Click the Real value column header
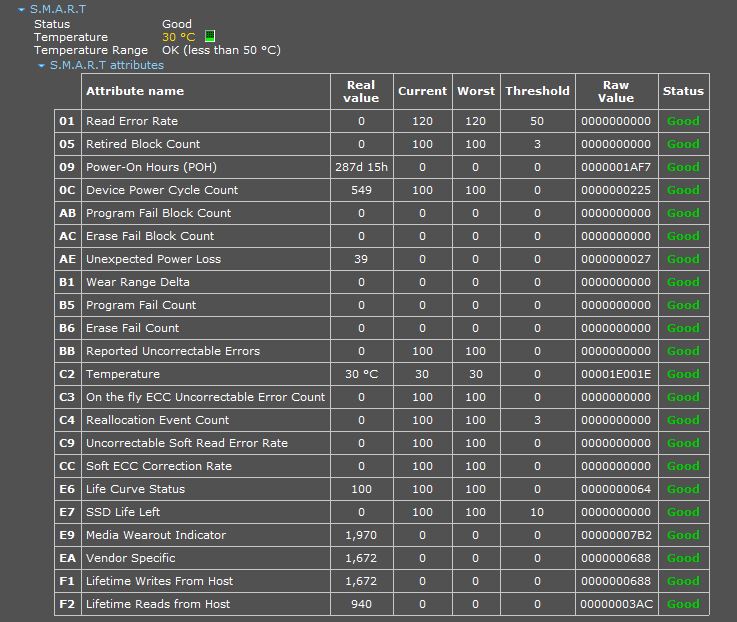 pos(361,91)
